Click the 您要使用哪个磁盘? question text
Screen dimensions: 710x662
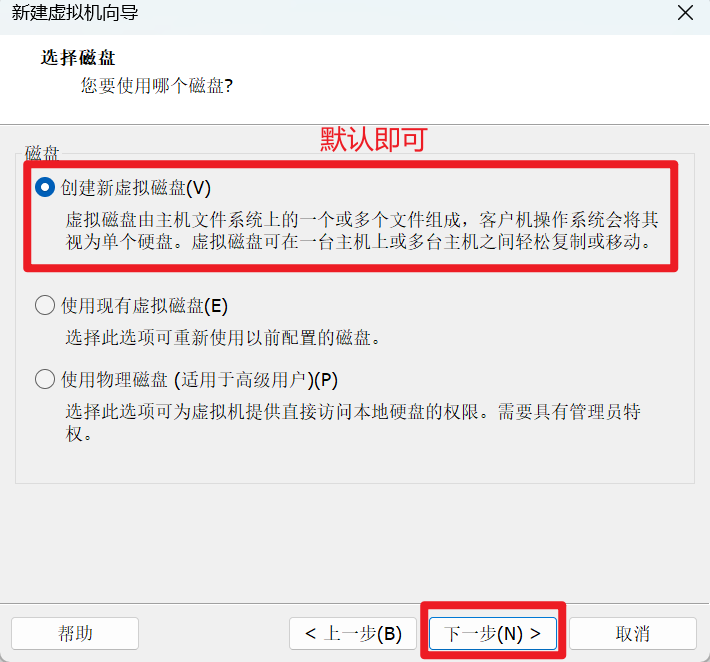[x=157, y=86]
